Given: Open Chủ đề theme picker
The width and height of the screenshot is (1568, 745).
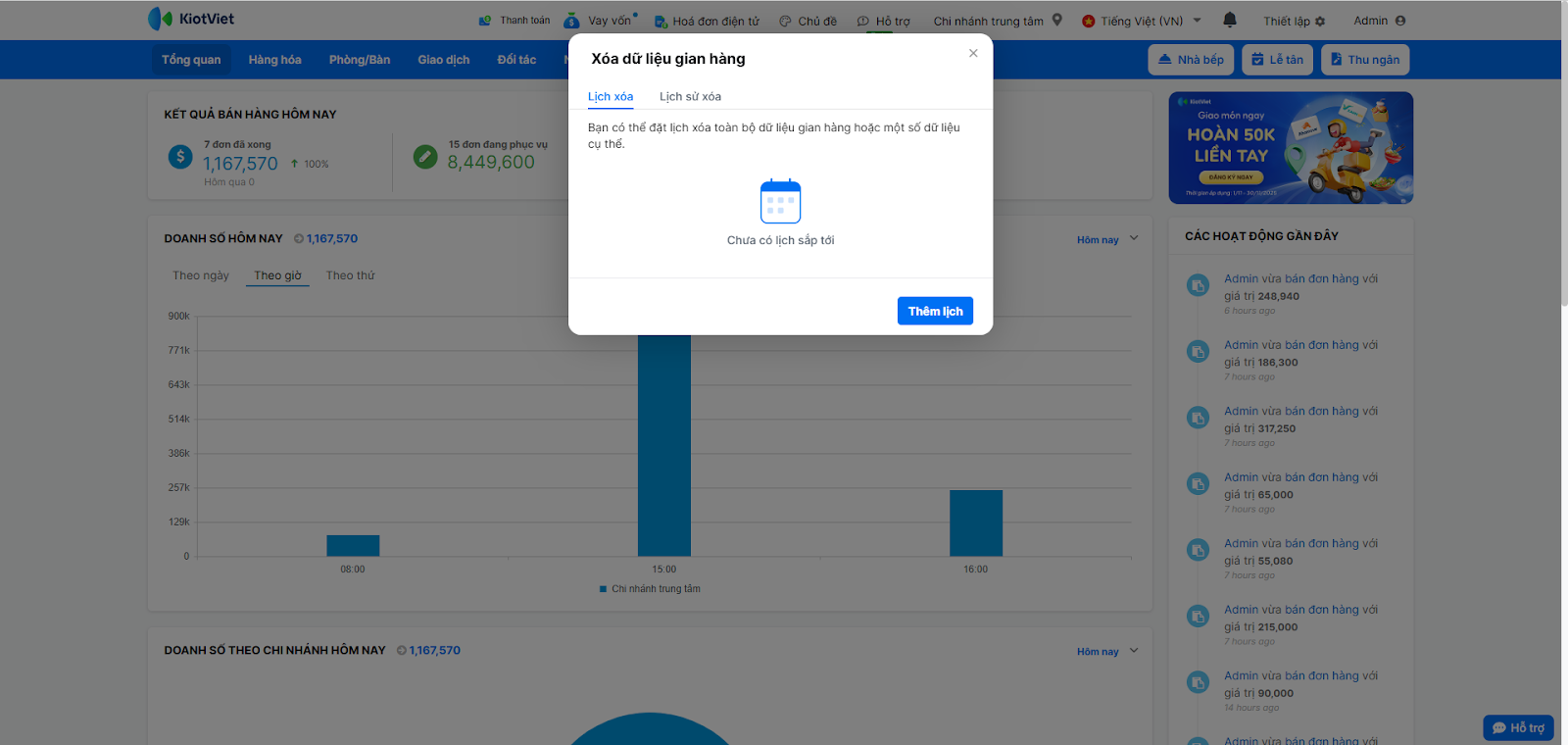Looking at the screenshot, I should coord(808,21).
